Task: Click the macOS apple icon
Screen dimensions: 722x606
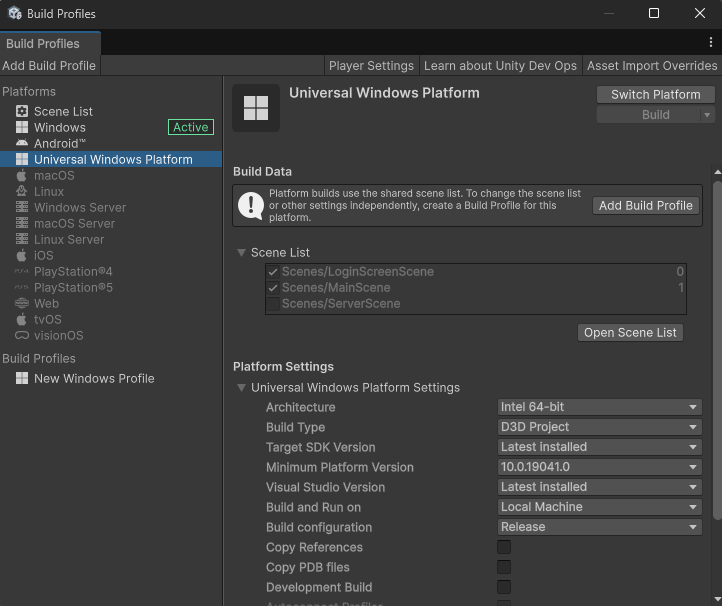Action: (22, 175)
